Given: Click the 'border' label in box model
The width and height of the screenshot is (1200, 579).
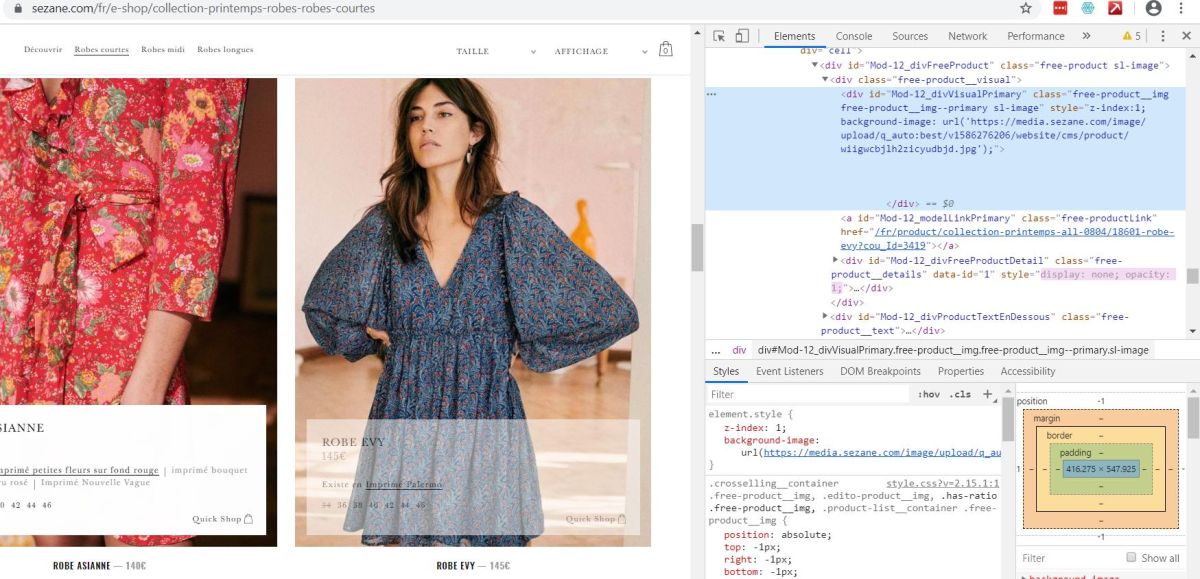Looking at the screenshot, I should coord(1059,435).
